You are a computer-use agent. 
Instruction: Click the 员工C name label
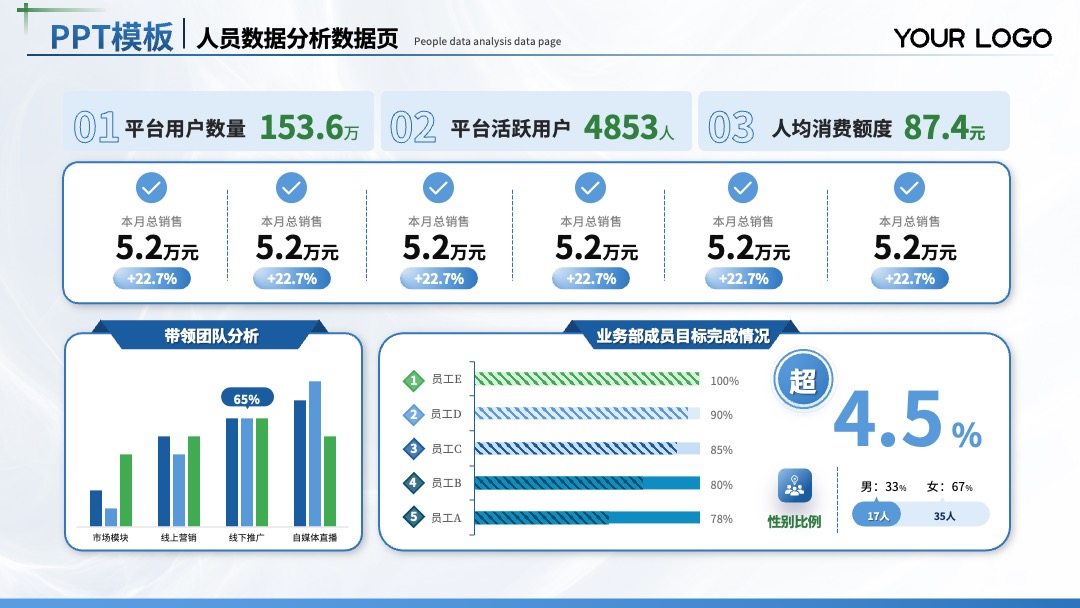446,449
